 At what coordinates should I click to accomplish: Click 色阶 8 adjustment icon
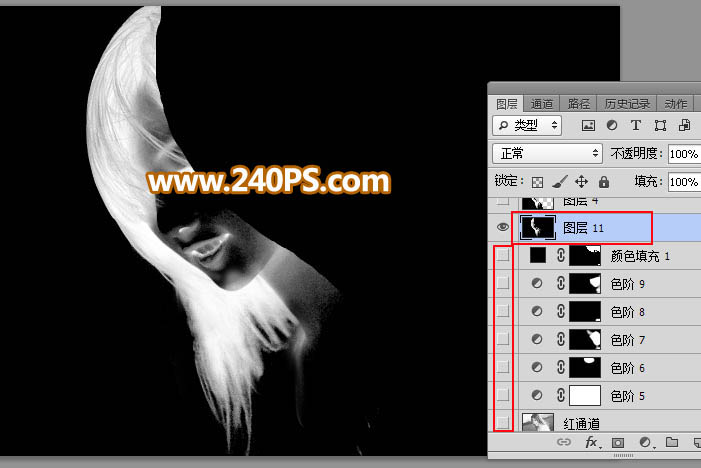coord(537,311)
